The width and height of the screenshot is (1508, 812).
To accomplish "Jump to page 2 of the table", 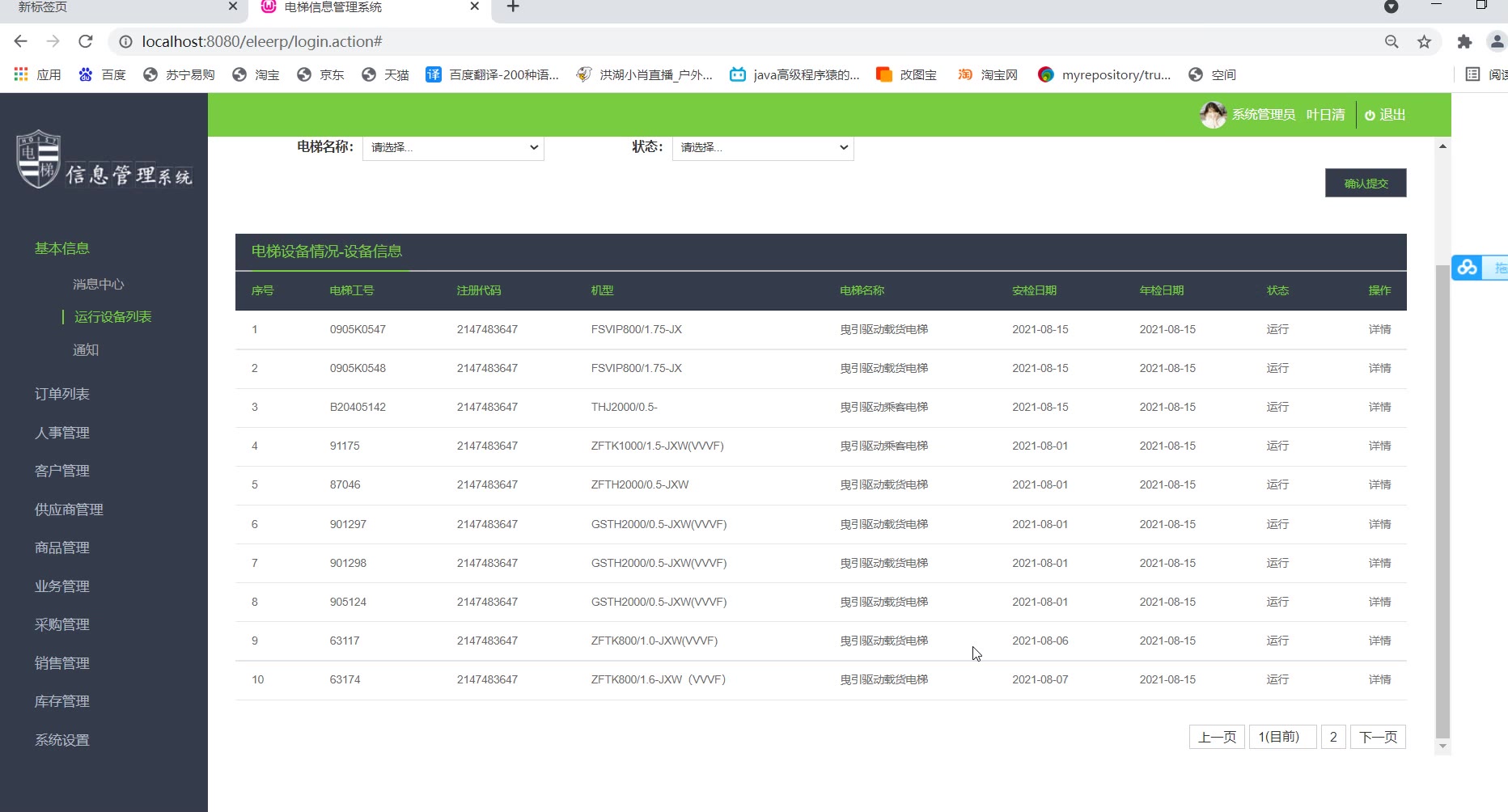I will click(1333, 737).
